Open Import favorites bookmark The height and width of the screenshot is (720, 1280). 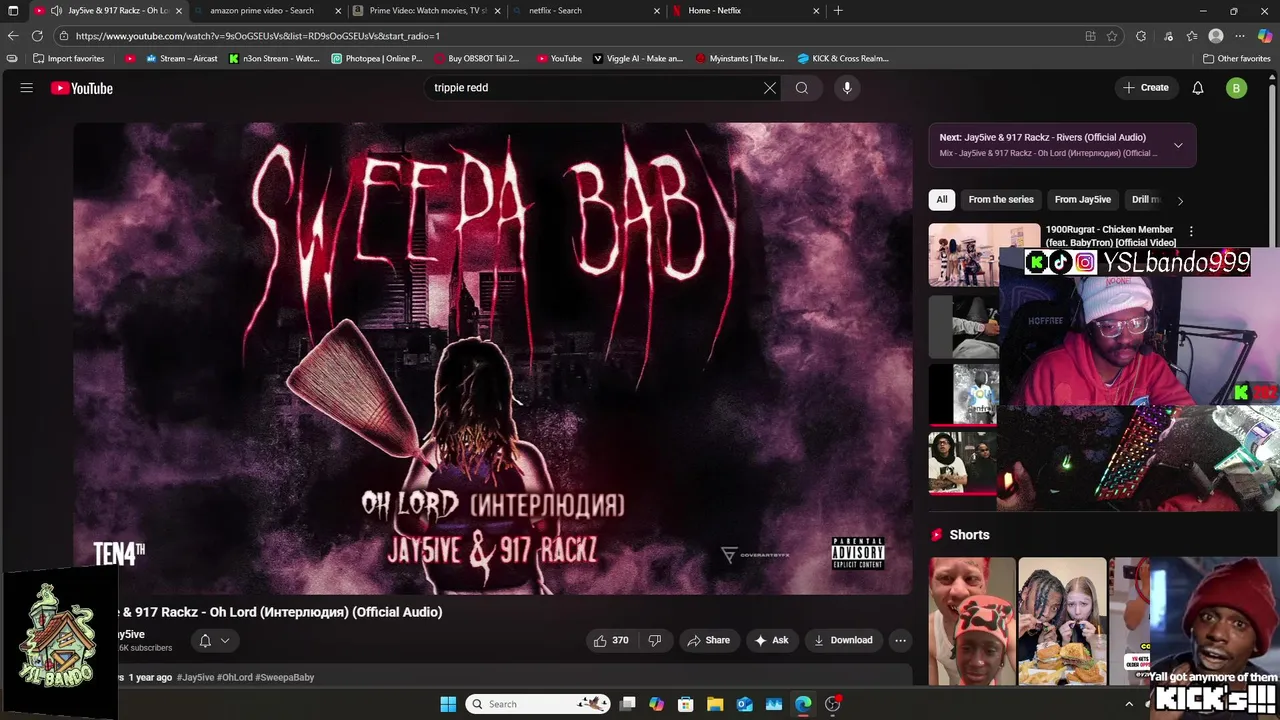click(x=69, y=59)
